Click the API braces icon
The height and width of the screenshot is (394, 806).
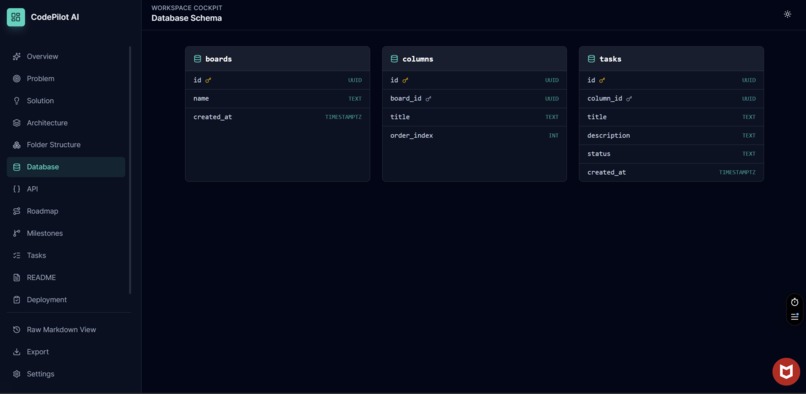tap(16, 189)
